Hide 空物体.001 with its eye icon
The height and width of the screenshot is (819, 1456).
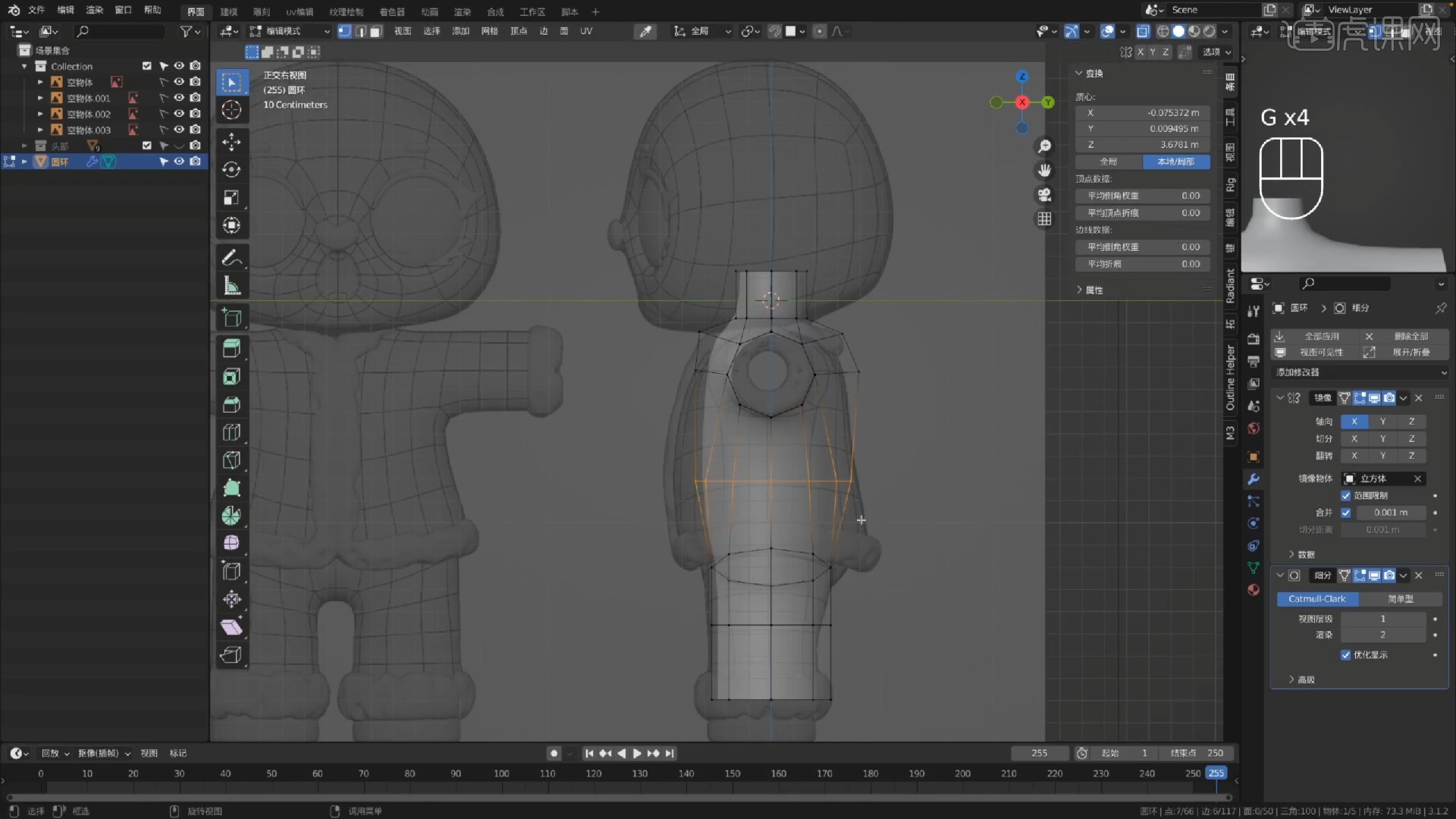pyautogui.click(x=179, y=98)
